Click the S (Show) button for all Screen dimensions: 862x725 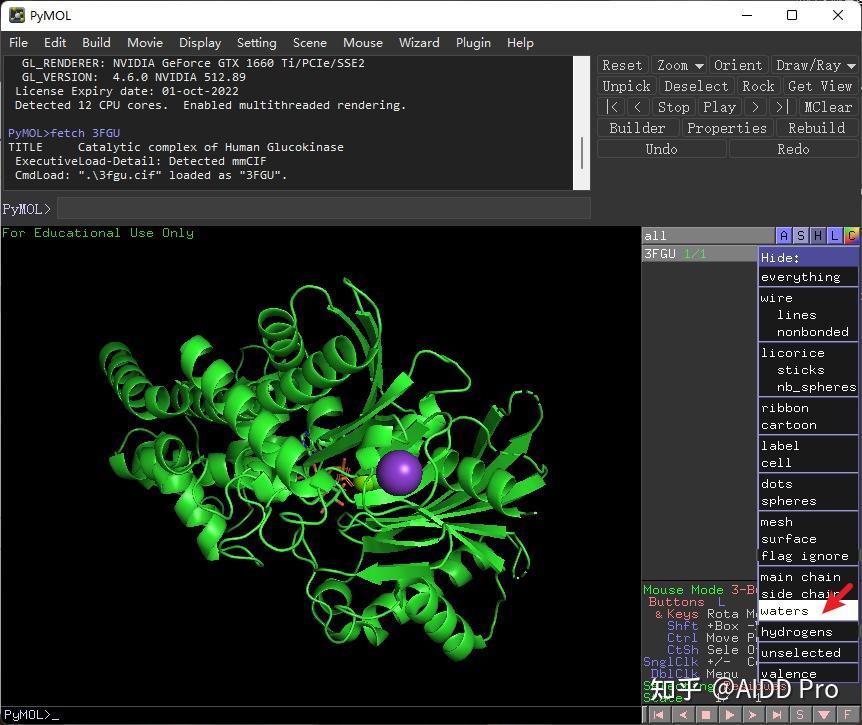click(x=801, y=236)
